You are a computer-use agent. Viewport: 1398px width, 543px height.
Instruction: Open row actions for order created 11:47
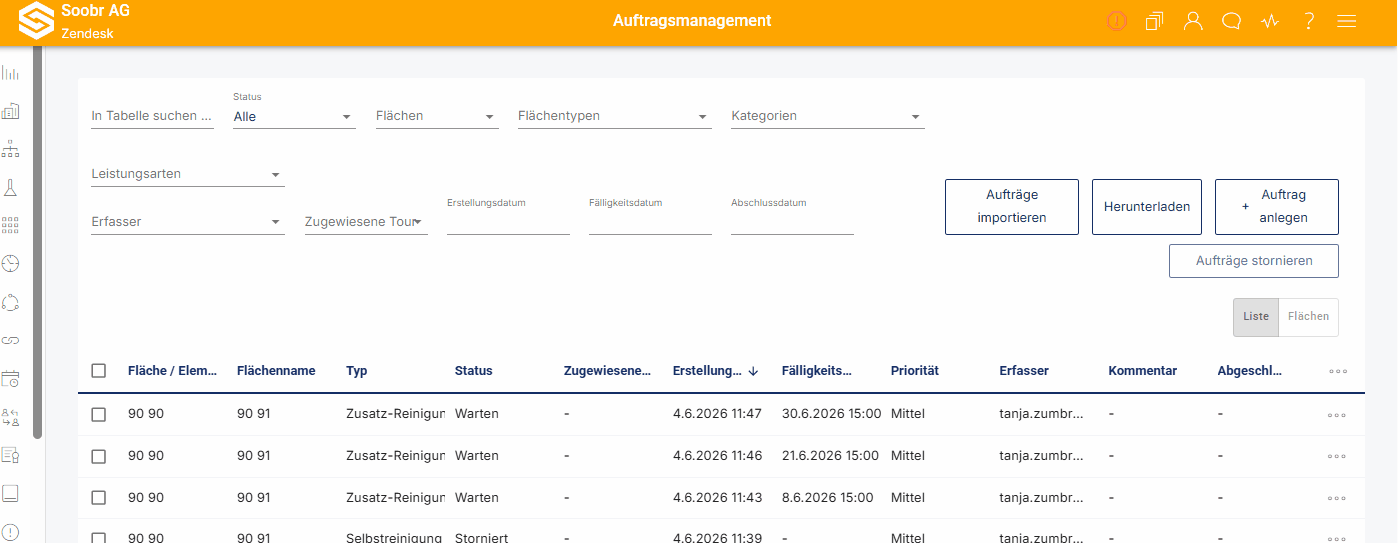[1337, 414]
